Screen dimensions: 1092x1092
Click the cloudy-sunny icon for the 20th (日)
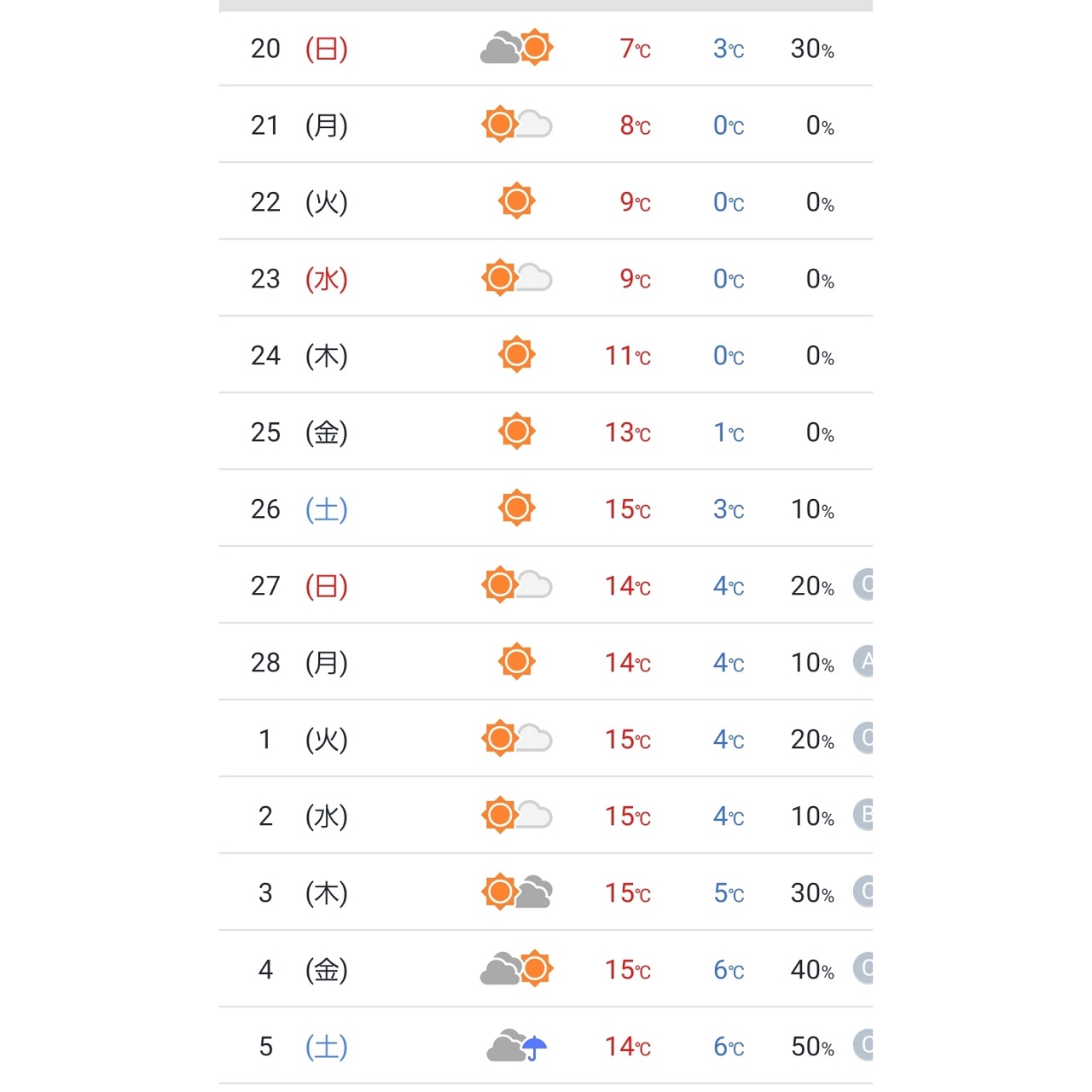(517, 48)
